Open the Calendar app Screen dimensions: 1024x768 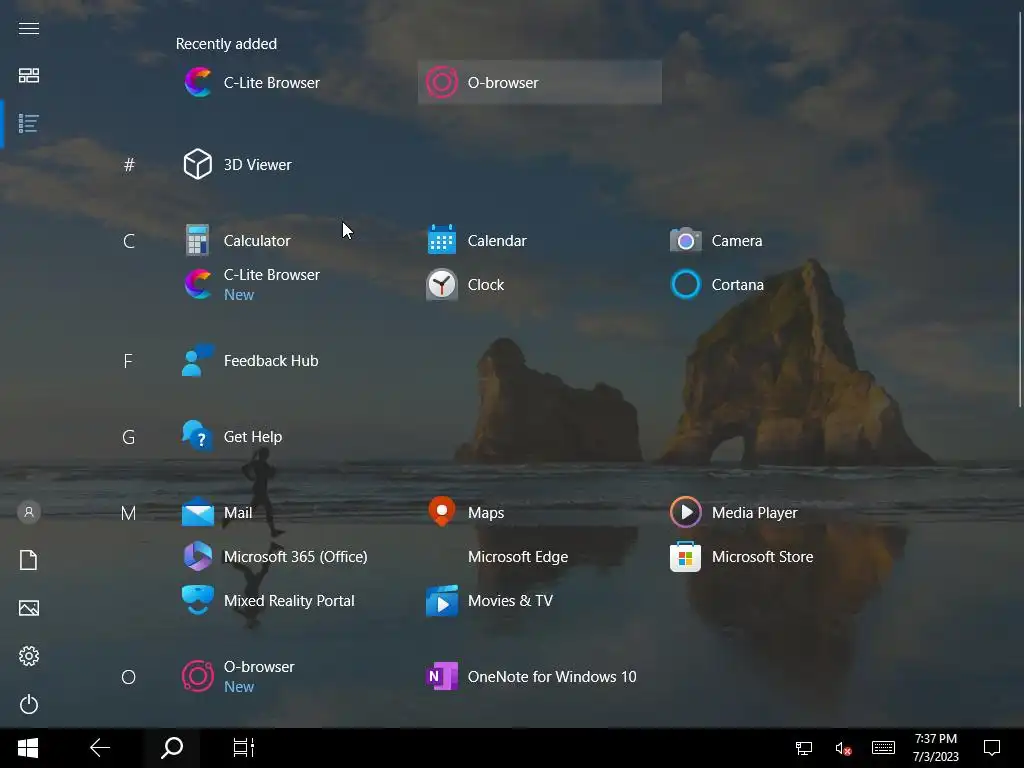pos(539,240)
